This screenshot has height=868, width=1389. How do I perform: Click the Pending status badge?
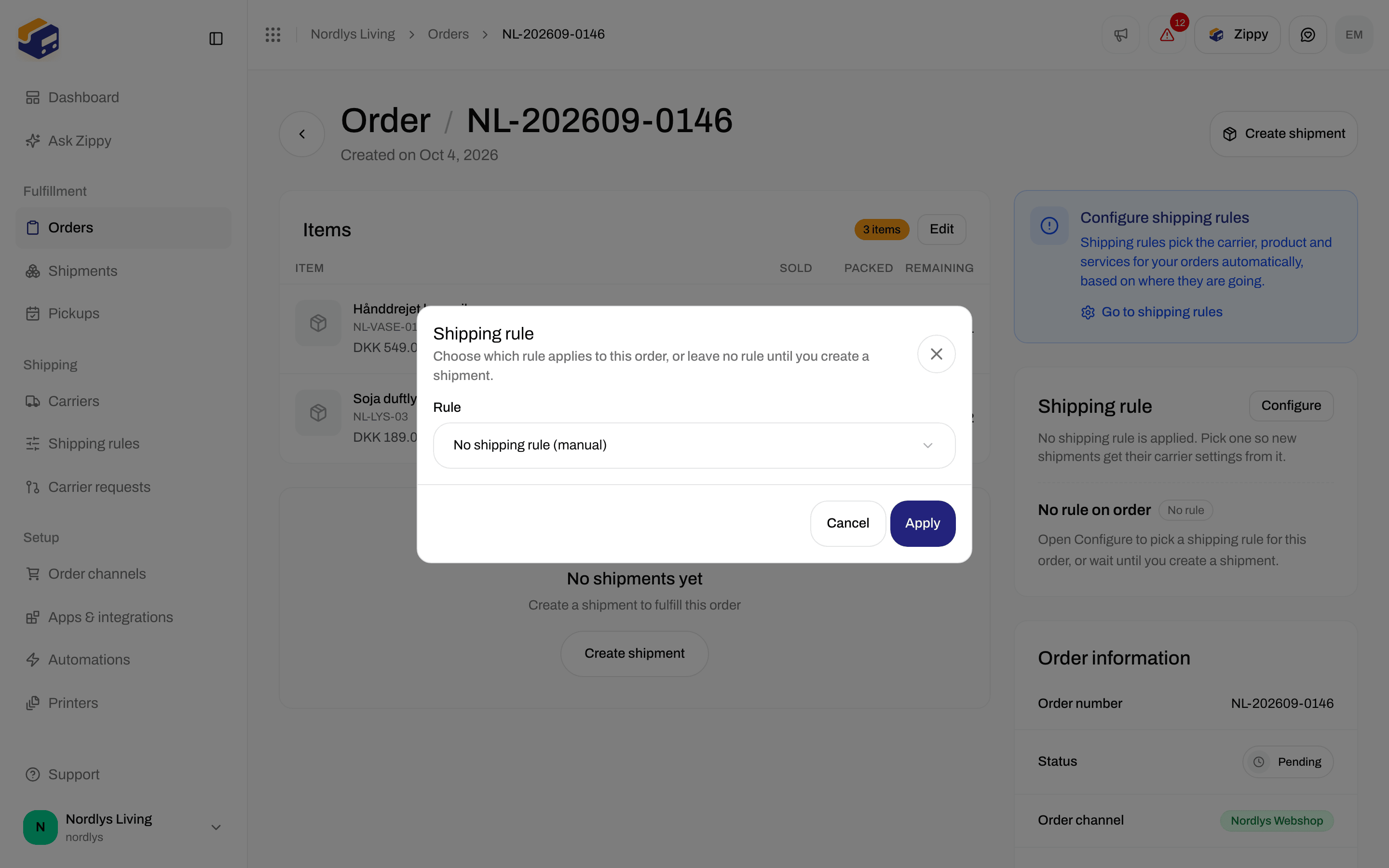pyautogui.click(x=1288, y=762)
